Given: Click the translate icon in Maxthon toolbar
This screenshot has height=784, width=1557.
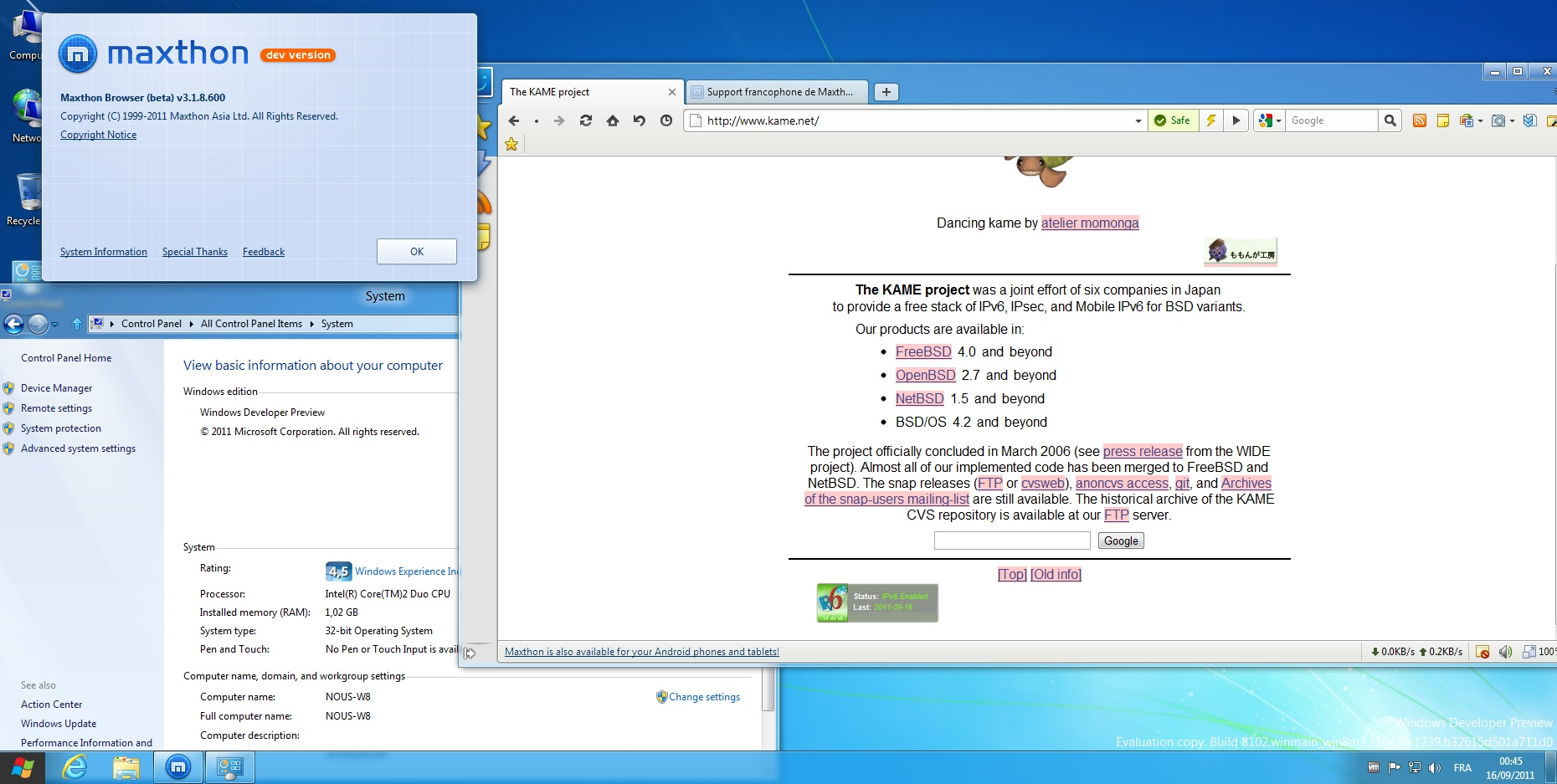Looking at the screenshot, I should [1466, 120].
